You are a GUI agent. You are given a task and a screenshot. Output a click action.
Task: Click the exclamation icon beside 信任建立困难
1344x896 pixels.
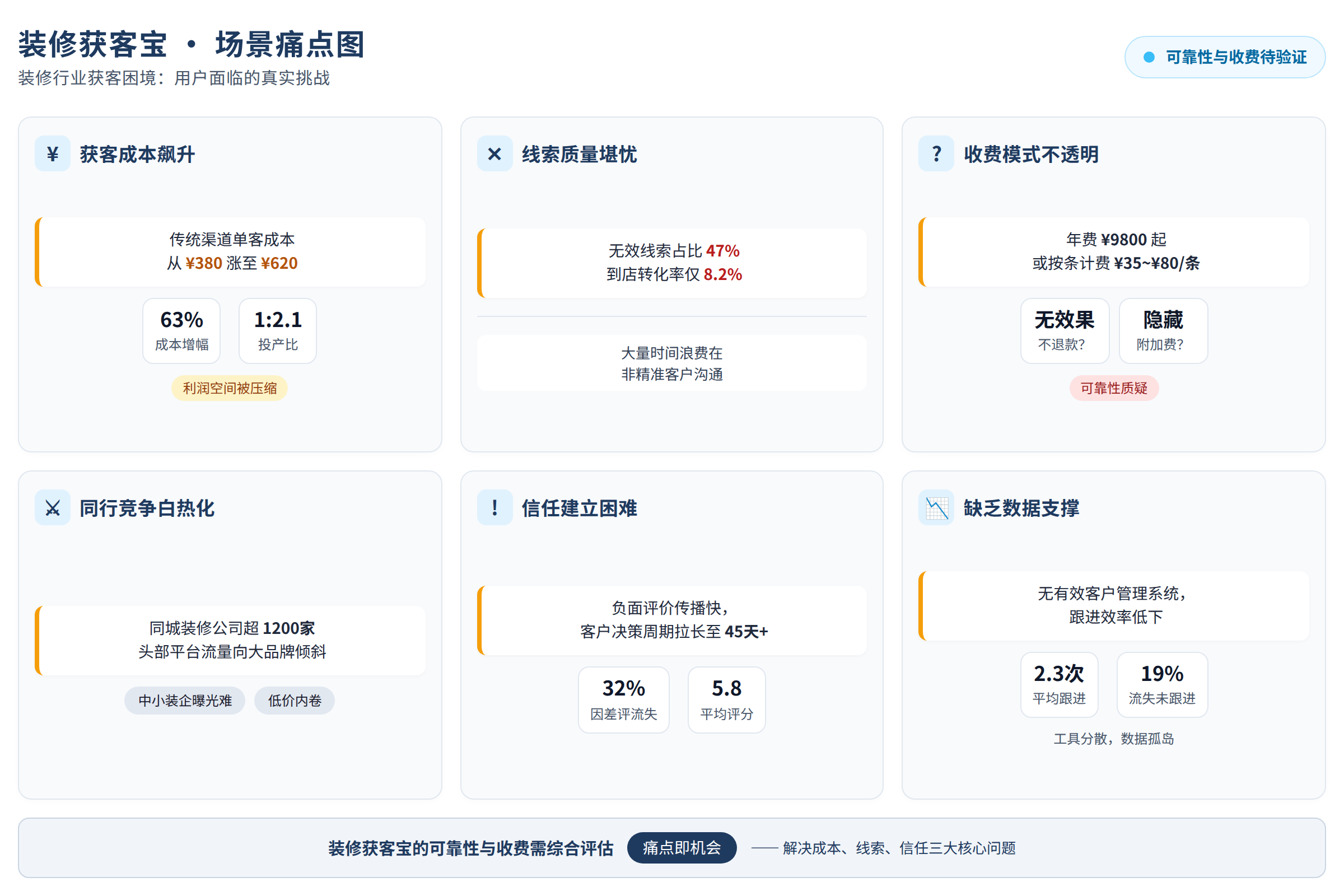click(495, 507)
